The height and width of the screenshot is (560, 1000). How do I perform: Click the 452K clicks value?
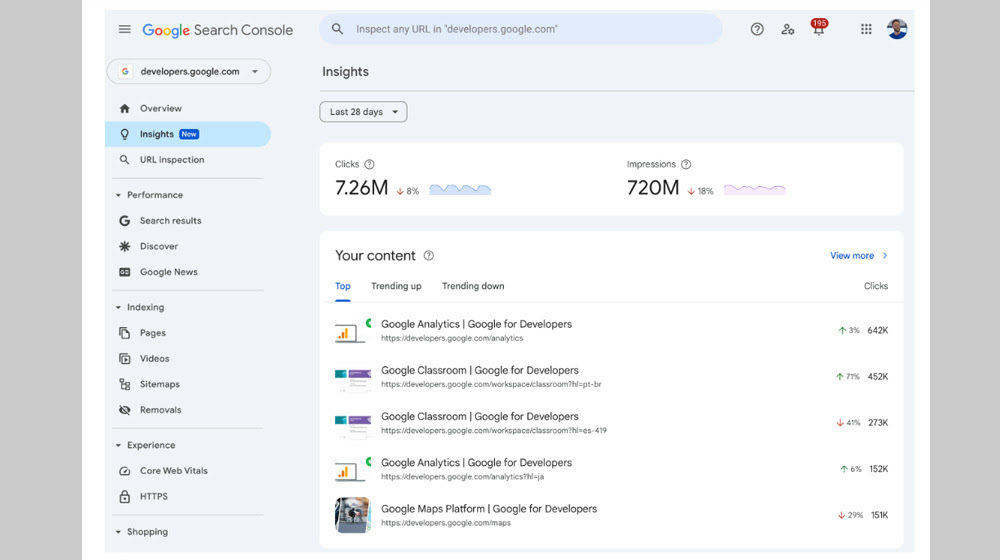(x=878, y=376)
